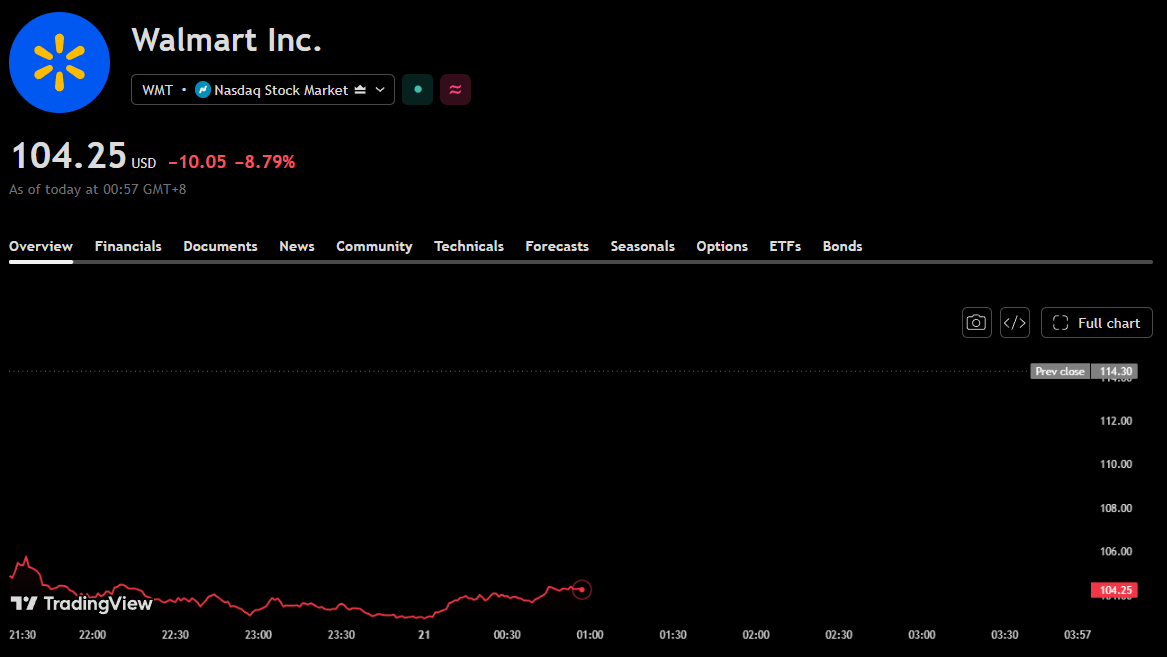Select the Overview tab
1167x657 pixels.
(x=41, y=246)
